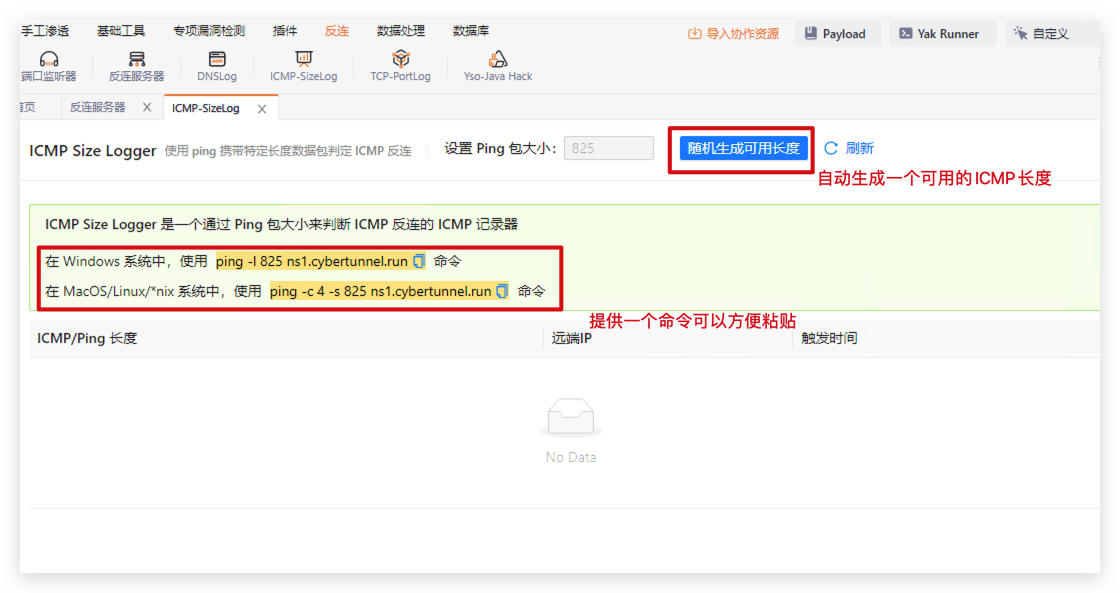Viewport: 1120px width, 593px height.
Task: Launch the DNSLog tool icon
Action: click(x=217, y=66)
